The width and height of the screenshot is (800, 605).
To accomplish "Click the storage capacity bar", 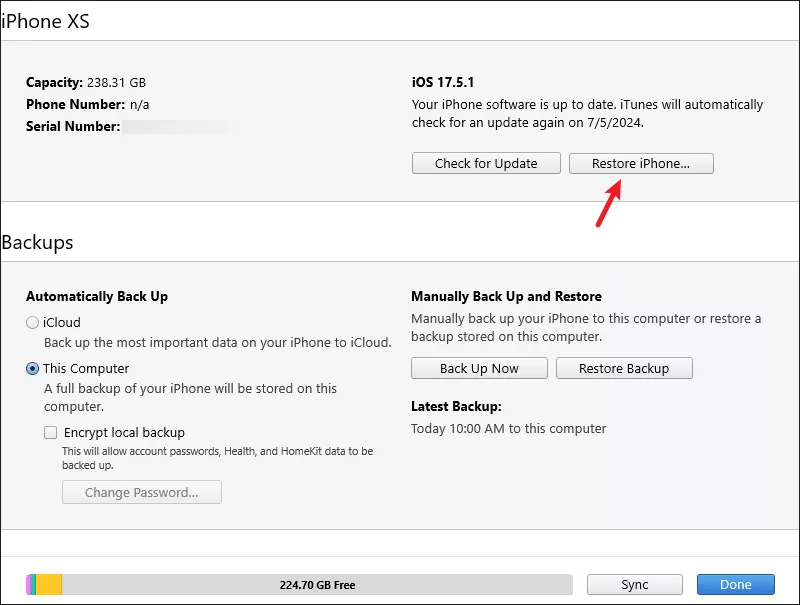I will (300, 585).
